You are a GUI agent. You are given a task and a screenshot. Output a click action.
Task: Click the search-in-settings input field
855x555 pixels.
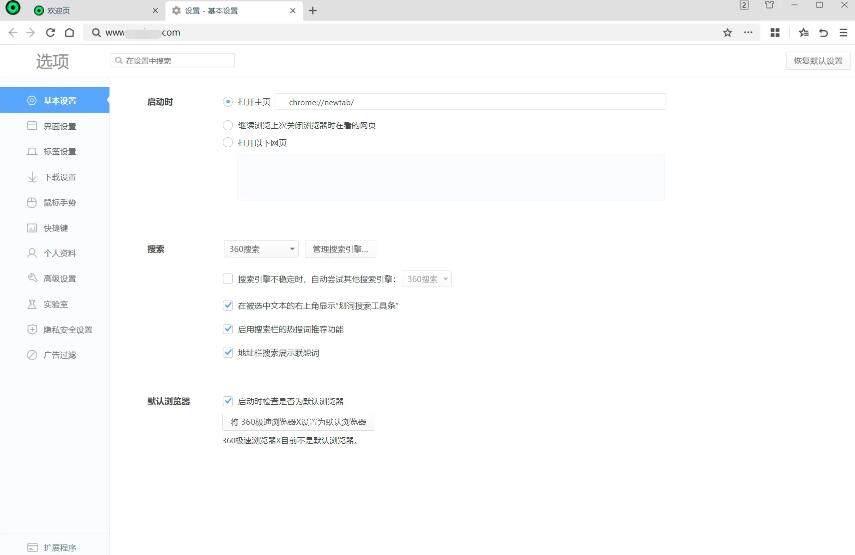tap(173, 61)
